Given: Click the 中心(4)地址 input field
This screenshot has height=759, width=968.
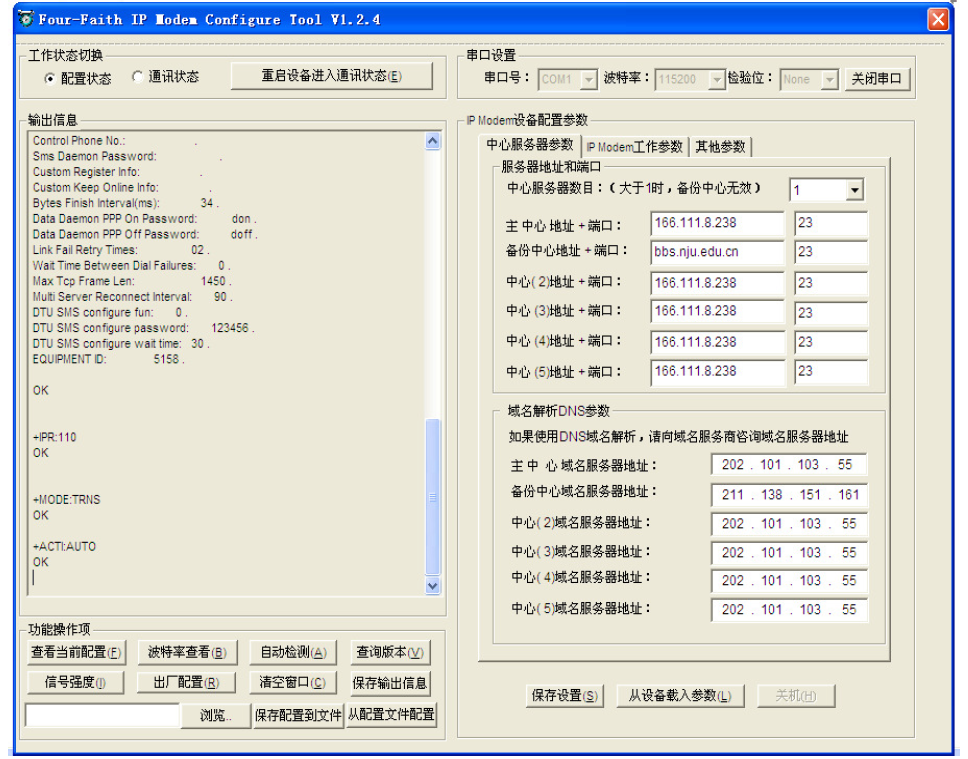Looking at the screenshot, I should (717, 342).
